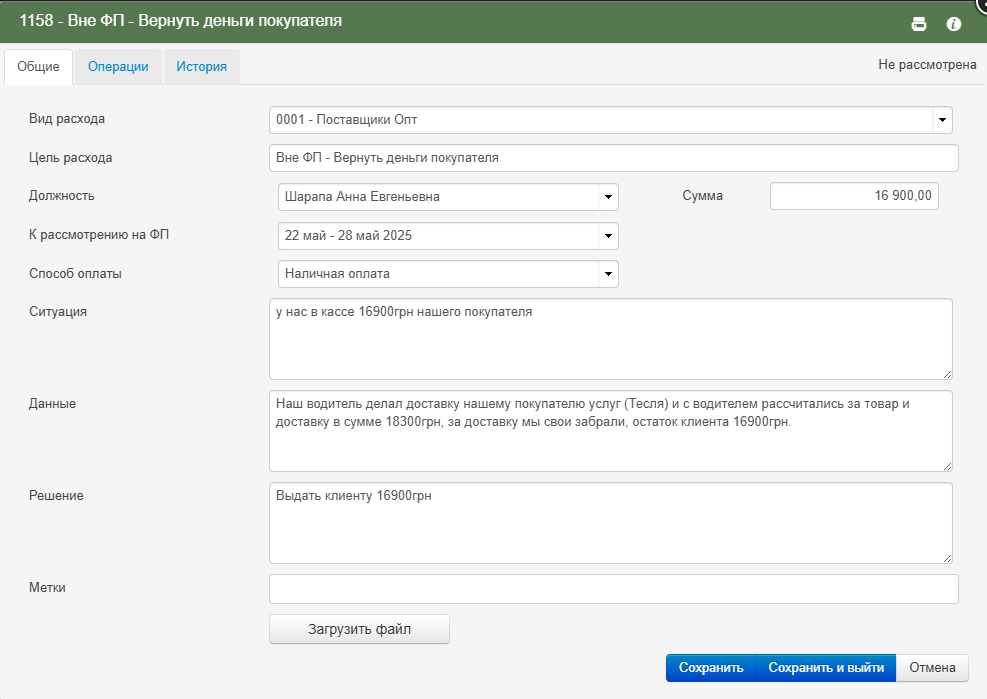
Task: Select the Общие tab
Action: (38, 67)
